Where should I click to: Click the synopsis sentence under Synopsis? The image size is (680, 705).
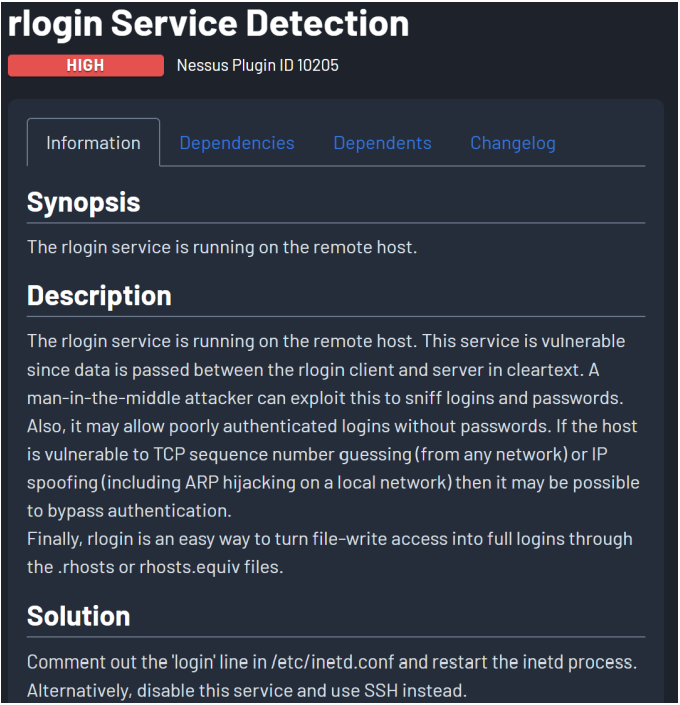point(221,247)
